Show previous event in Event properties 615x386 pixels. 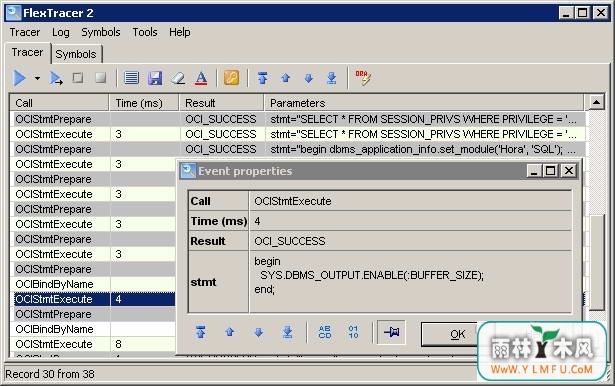coord(229,332)
